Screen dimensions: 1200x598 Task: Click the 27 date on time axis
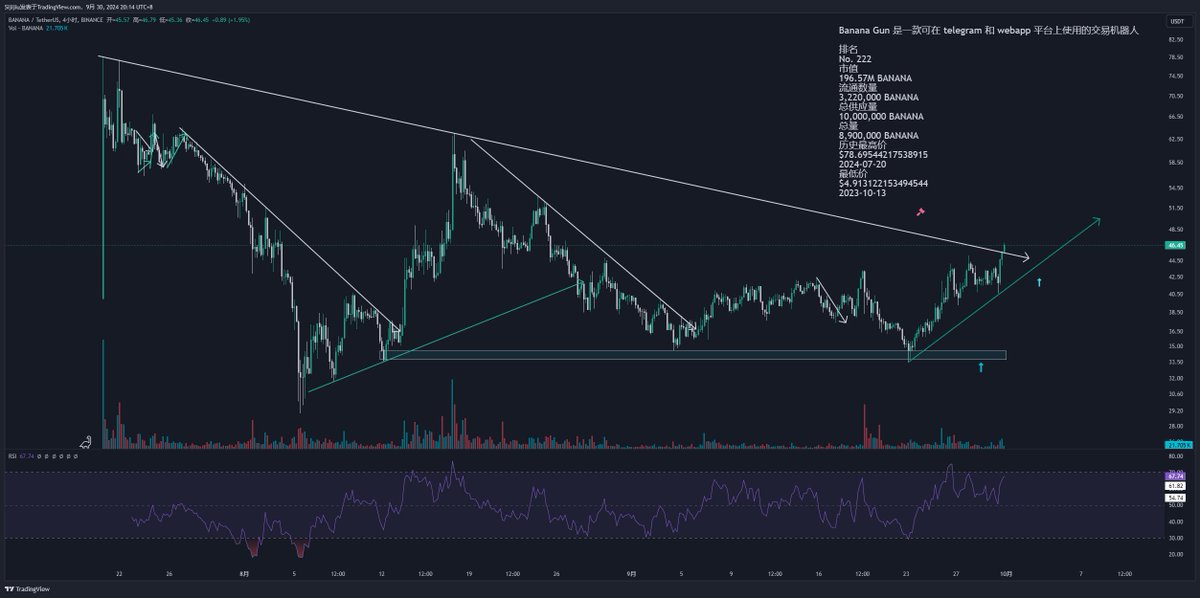tap(957, 574)
